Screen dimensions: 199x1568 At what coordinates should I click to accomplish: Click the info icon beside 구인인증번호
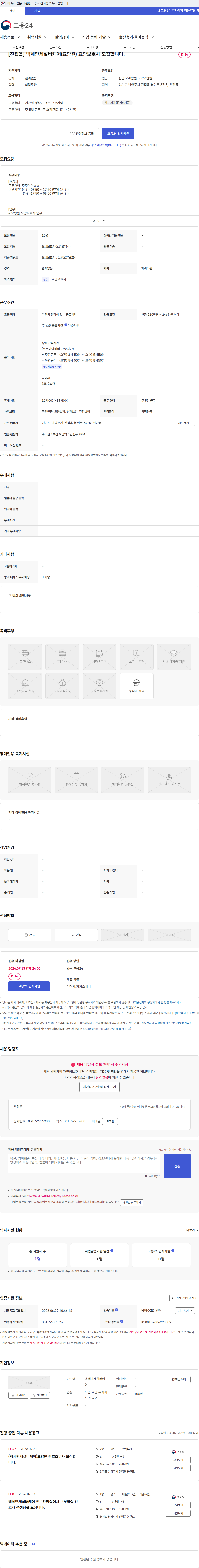122,1322
